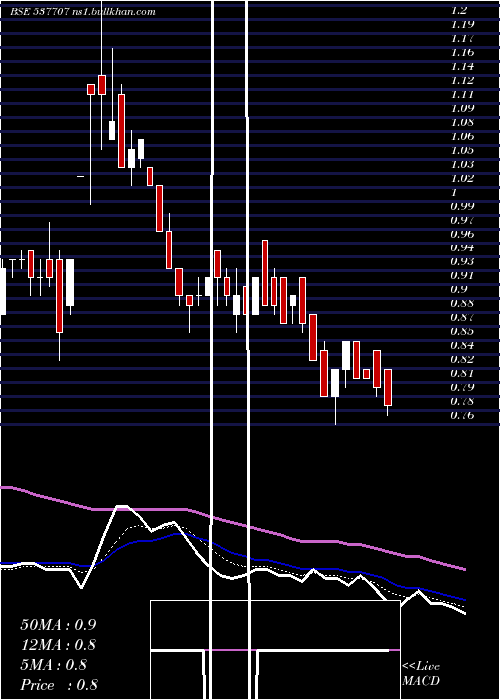Screen dimensions: 500x700
Task: Select the 0.81 price axis label
Action: 462,373
